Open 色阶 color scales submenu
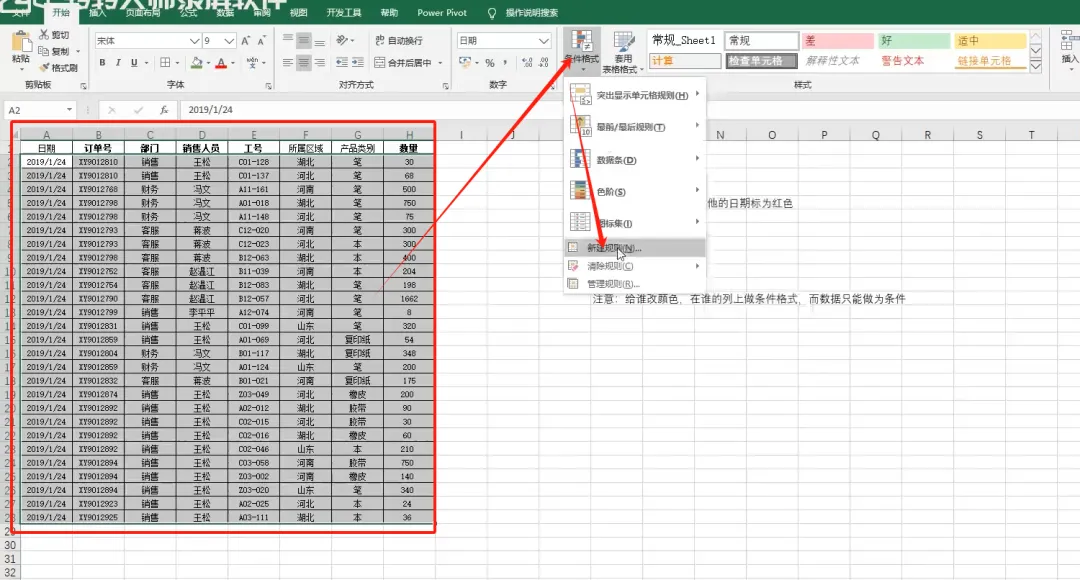Viewport: 1080px width, 580px height. [x=634, y=191]
